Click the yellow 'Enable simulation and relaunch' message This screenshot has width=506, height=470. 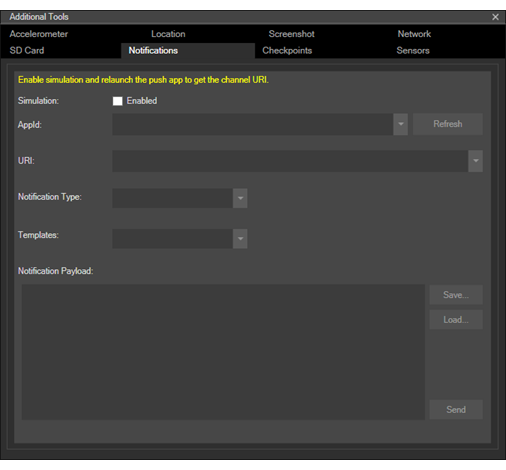143,80
